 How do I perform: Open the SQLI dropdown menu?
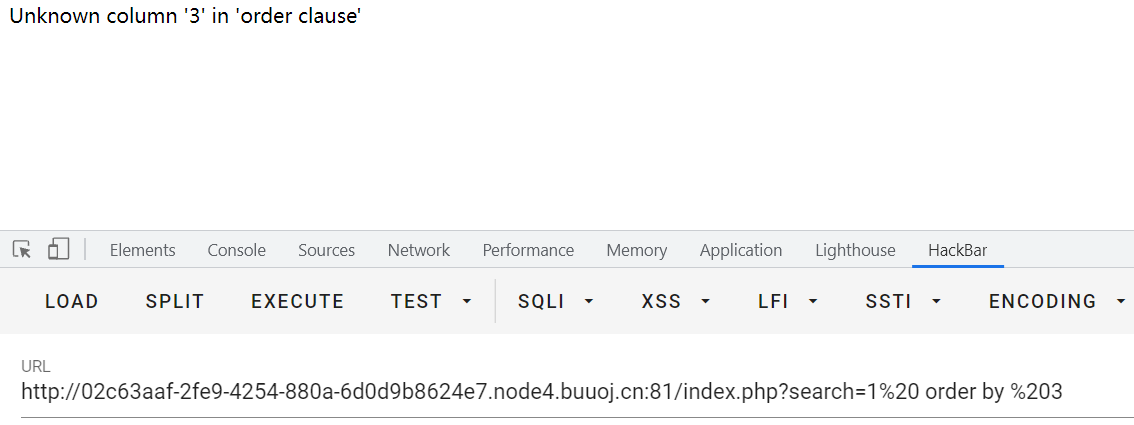[x=555, y=301]
